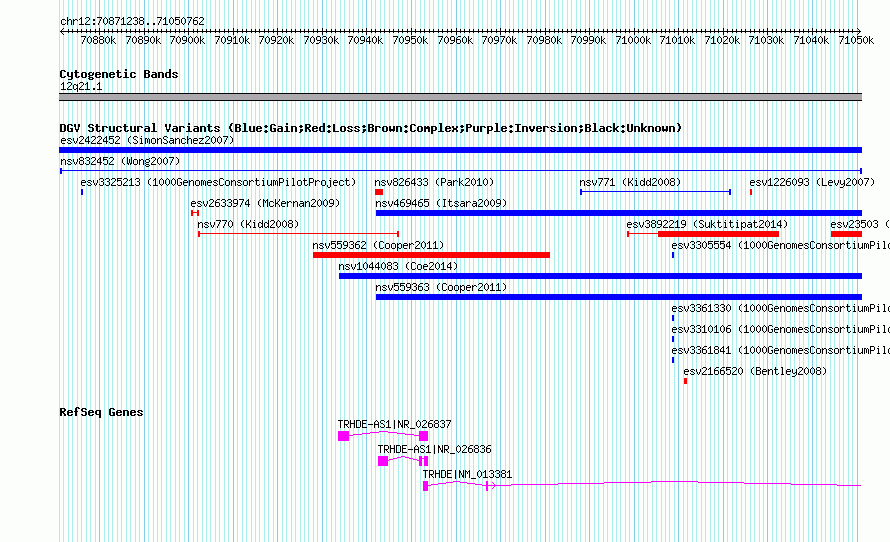
Task: Click the esv2166520 Bentley2008 red marker
Action: (x=686, y=381)
